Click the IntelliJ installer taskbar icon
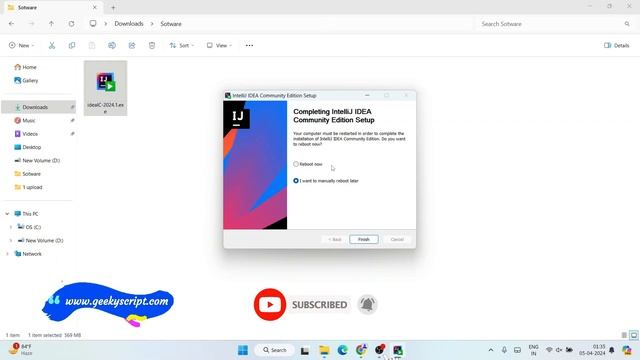 click(x=398, y=350)
